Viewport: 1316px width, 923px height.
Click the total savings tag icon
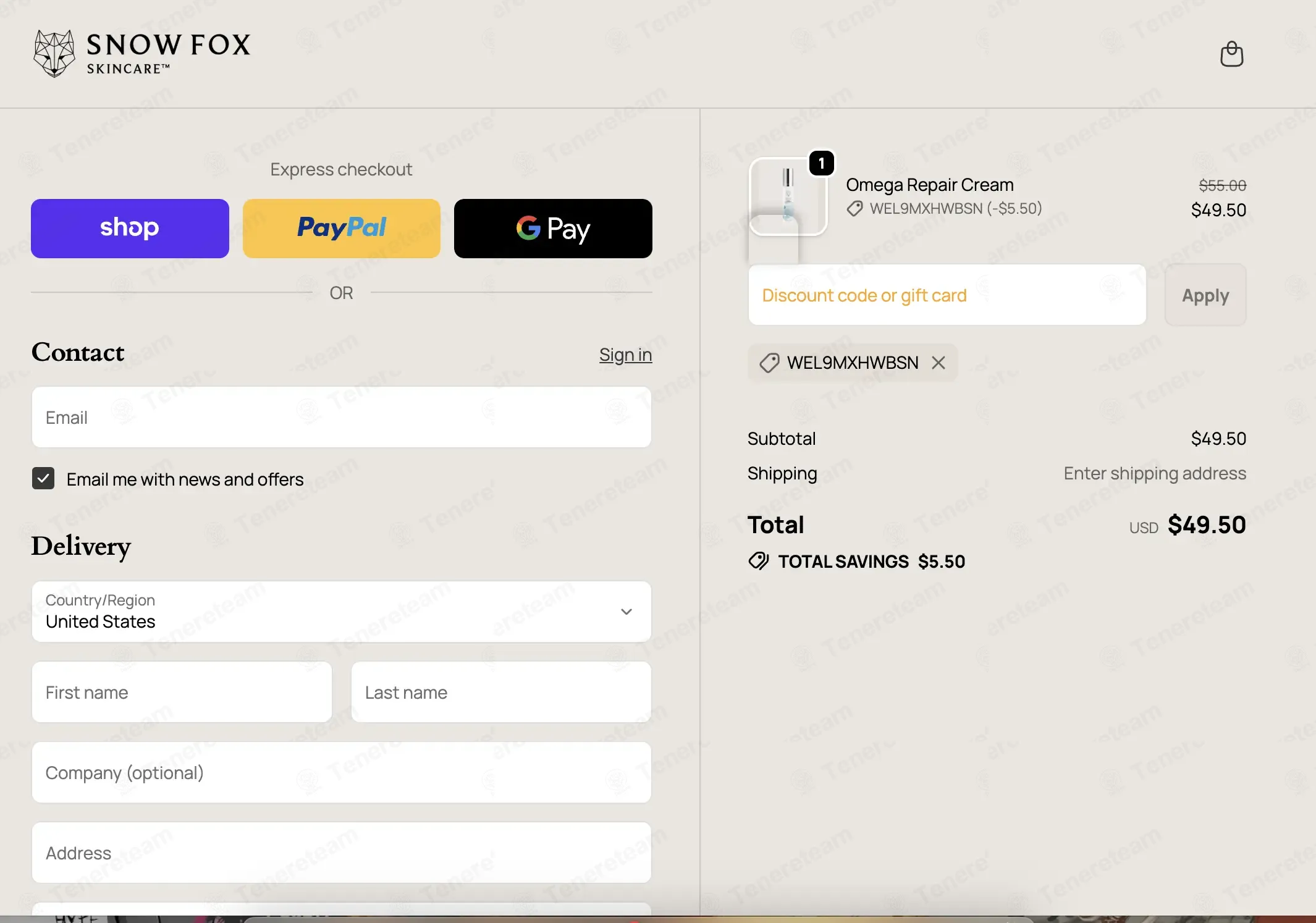[759, 561]
